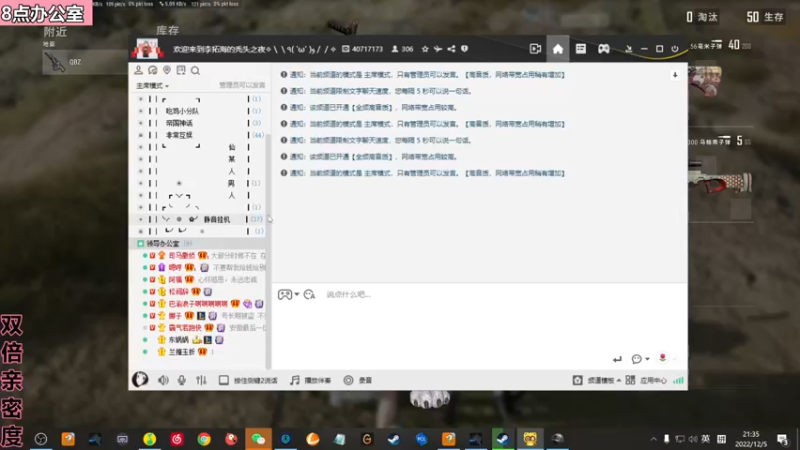
Task: Open the gamepad icon in chat input bar
Action: (x=285, y=294)
